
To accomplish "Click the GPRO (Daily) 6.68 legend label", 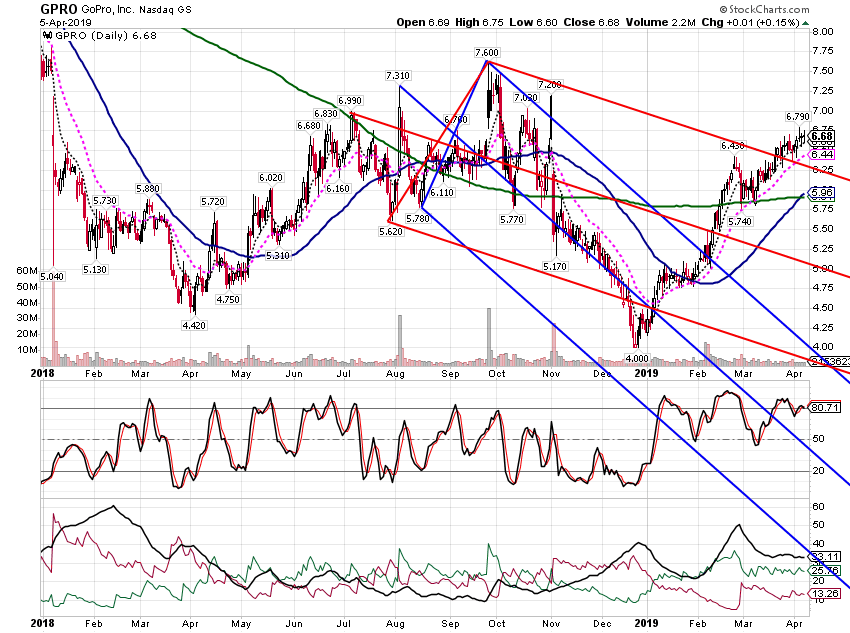I will click(106, 36).
